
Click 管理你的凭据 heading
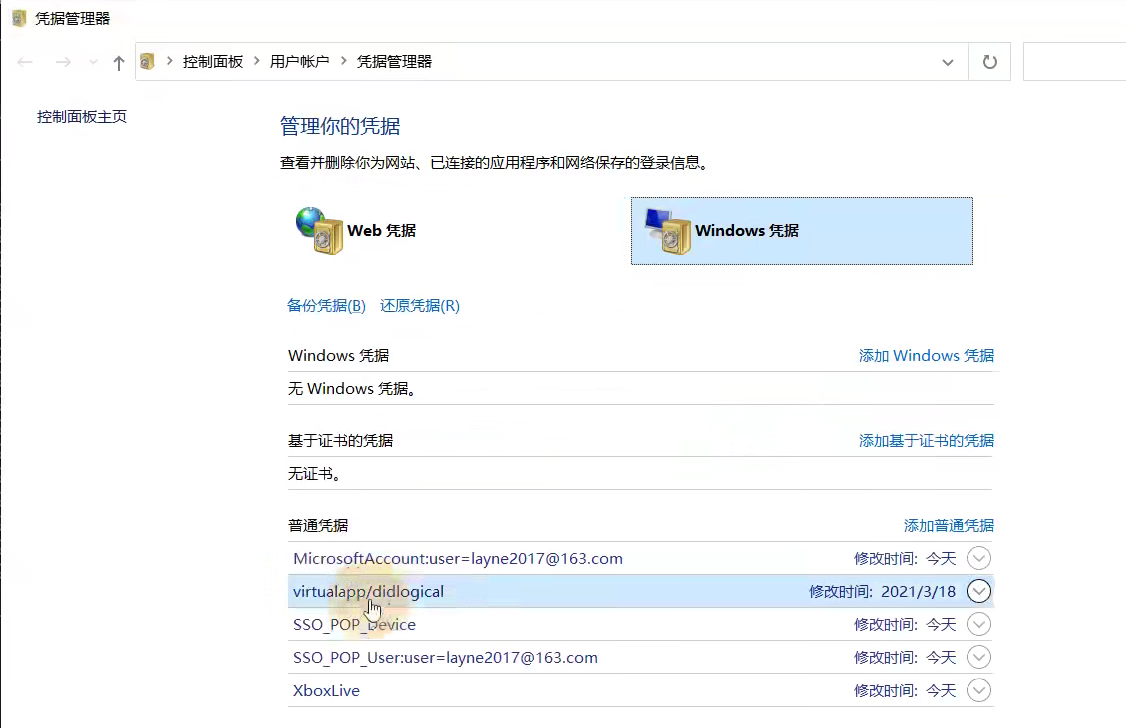[x=340, y=126]
